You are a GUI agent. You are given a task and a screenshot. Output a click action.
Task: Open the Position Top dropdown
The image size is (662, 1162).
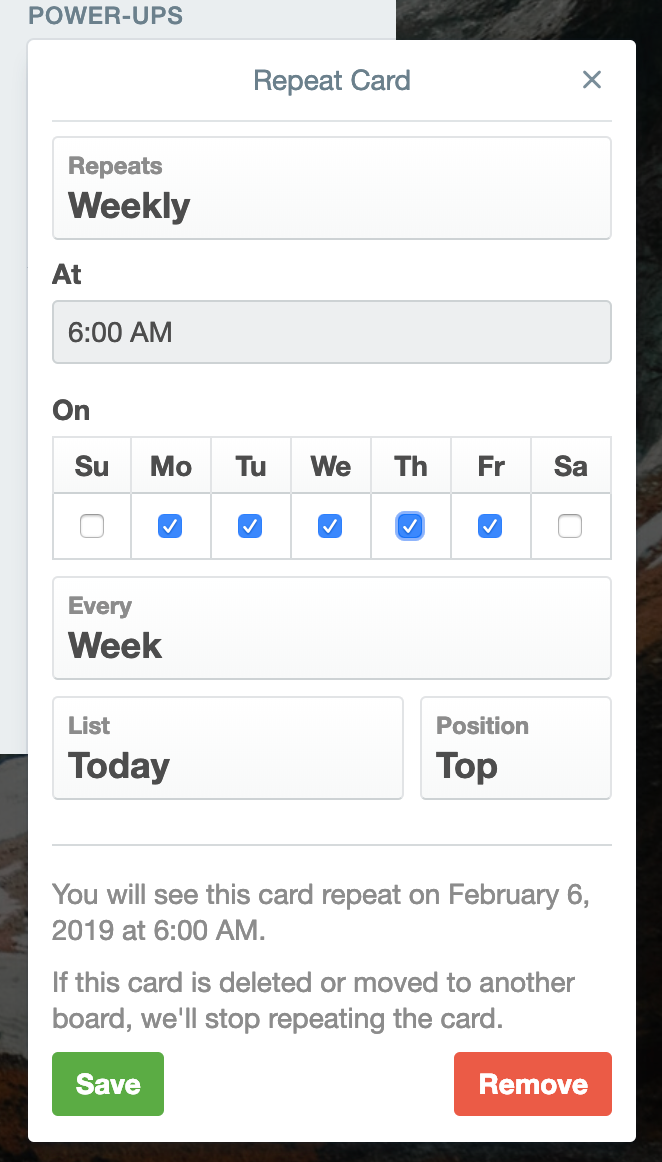click(x=516, y=748)
